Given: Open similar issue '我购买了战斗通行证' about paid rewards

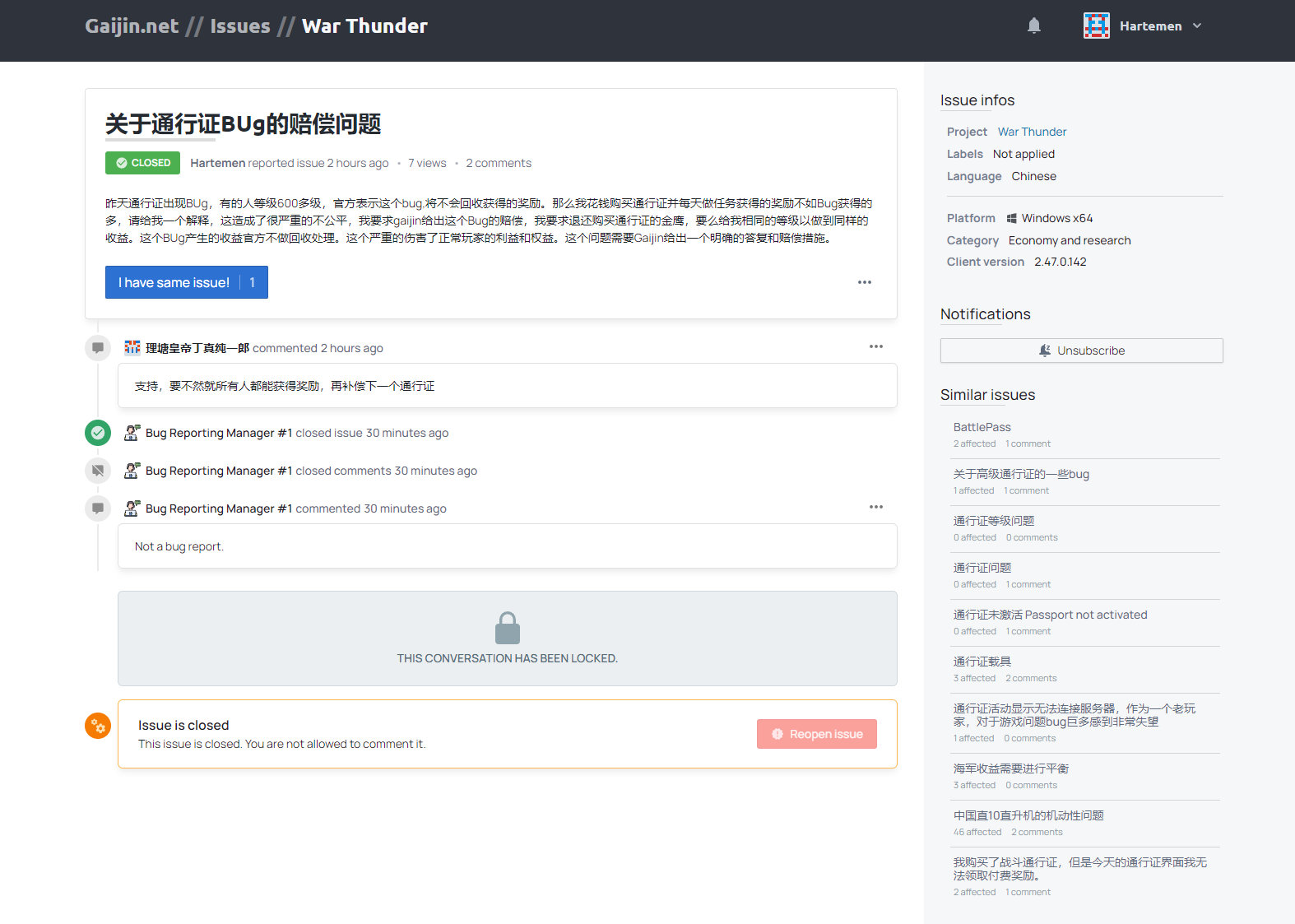Looking at the screenshot, I should pos(1080,869).
